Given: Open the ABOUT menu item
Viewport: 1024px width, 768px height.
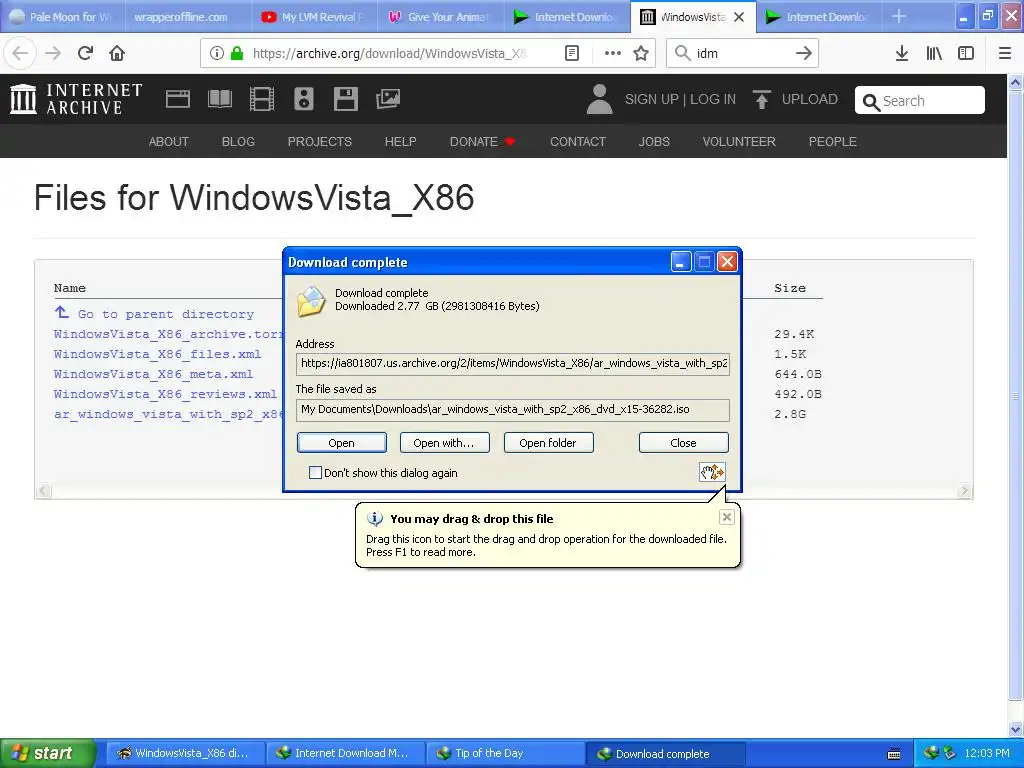Looking at the screenshot, I should tap(168, 142).
